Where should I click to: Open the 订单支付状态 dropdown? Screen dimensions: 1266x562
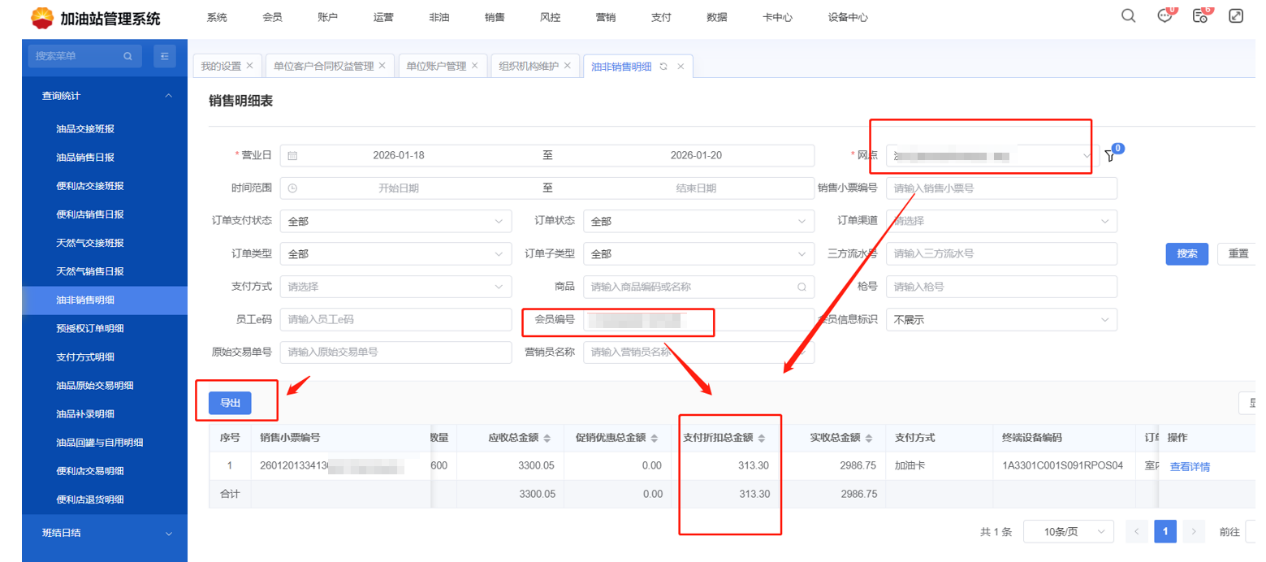tap(395, 221)
